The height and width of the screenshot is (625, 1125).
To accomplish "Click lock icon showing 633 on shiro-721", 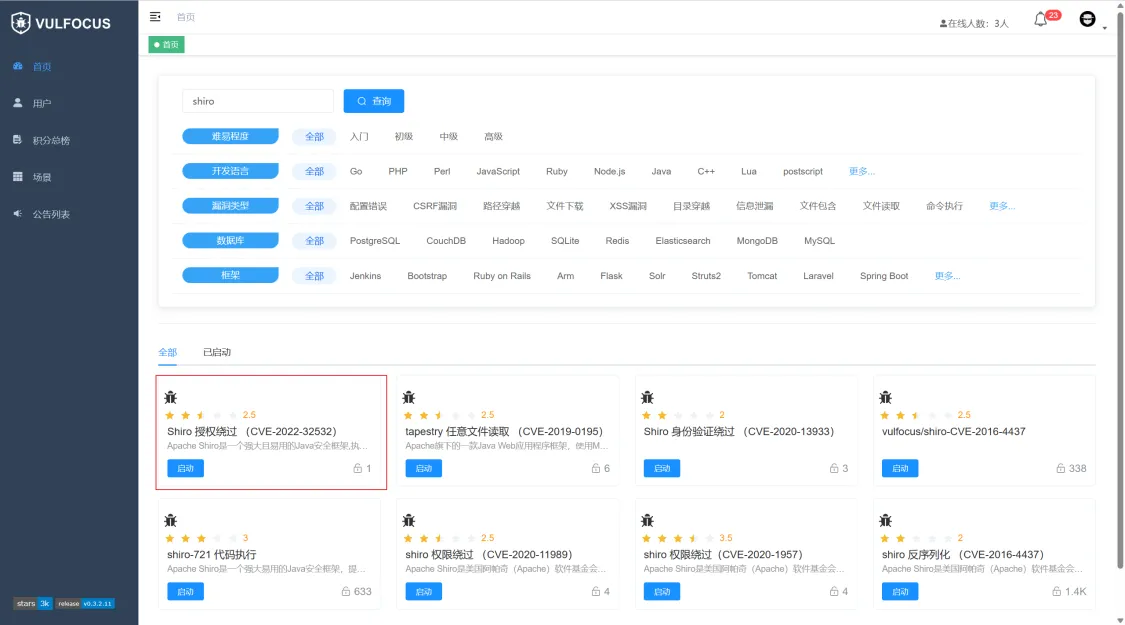I will point(346,592).
